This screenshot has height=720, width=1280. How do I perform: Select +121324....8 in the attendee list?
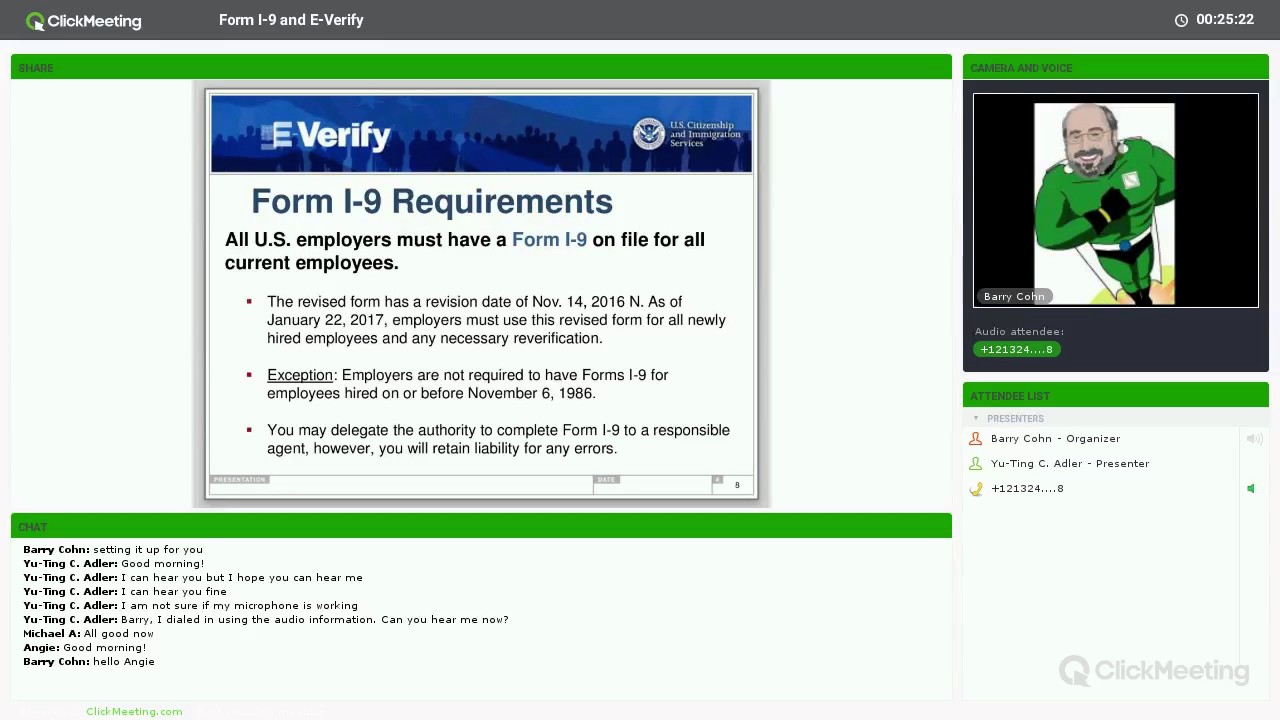tap(1027, 488)
